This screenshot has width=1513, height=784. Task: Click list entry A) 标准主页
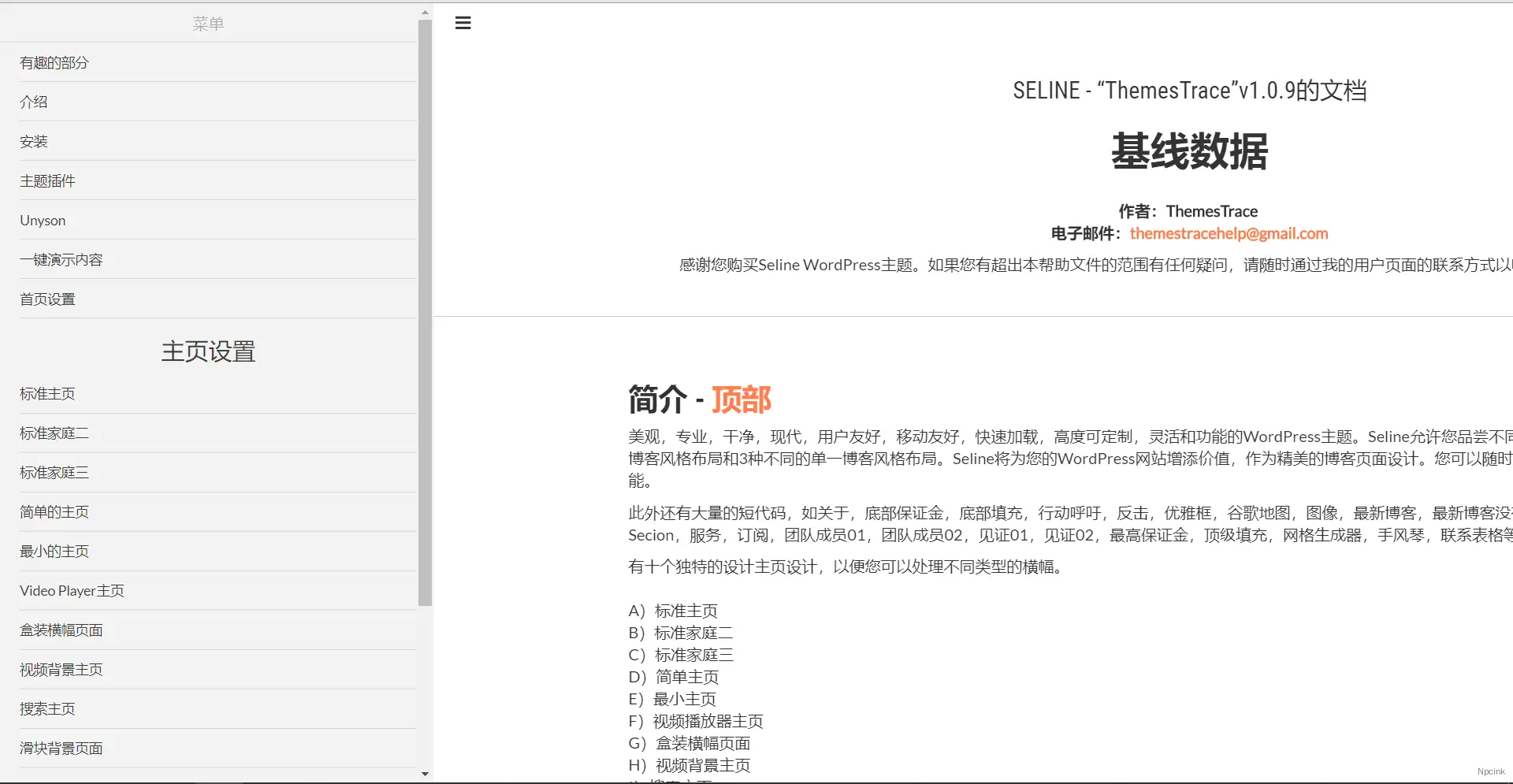coord(673,611)
